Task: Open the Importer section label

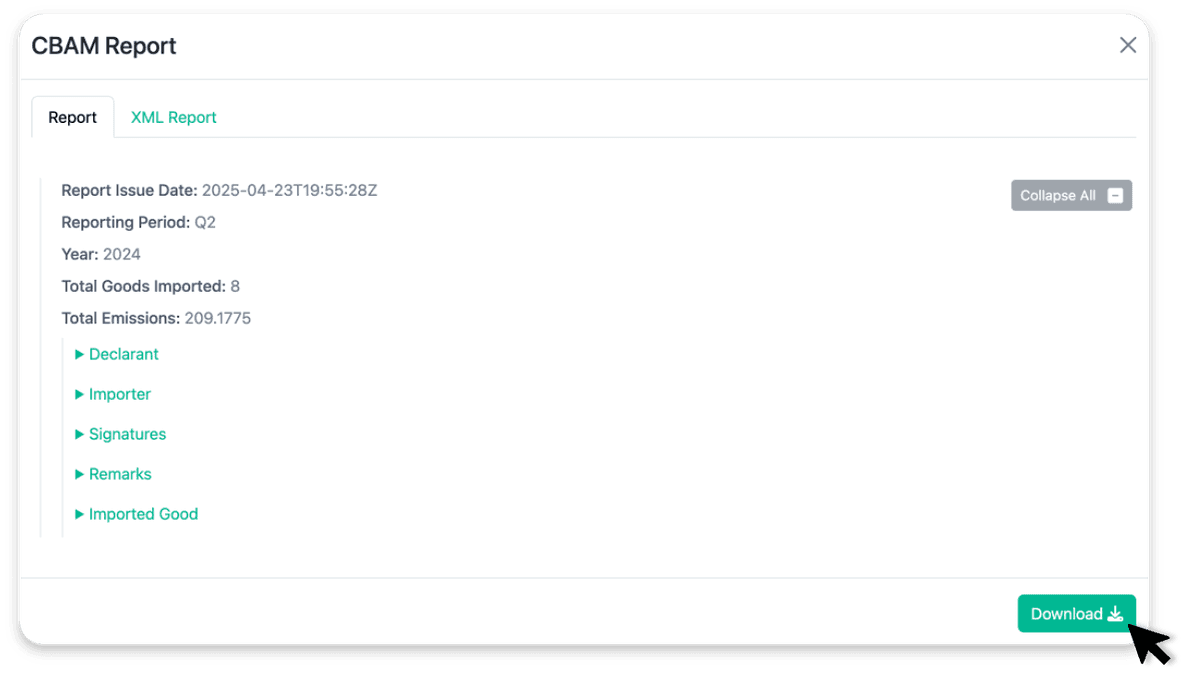Action: [x=120, y=394]
